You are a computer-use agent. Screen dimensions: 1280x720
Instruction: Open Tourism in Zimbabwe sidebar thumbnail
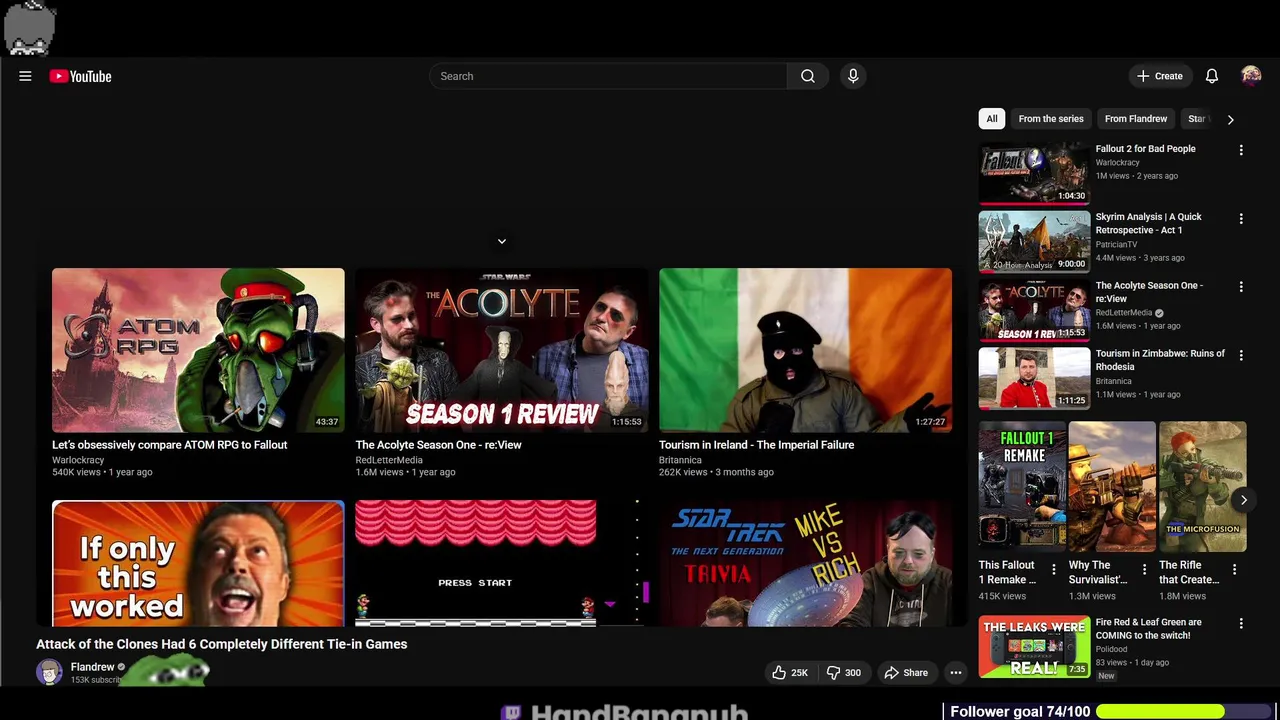point(1034,378)
